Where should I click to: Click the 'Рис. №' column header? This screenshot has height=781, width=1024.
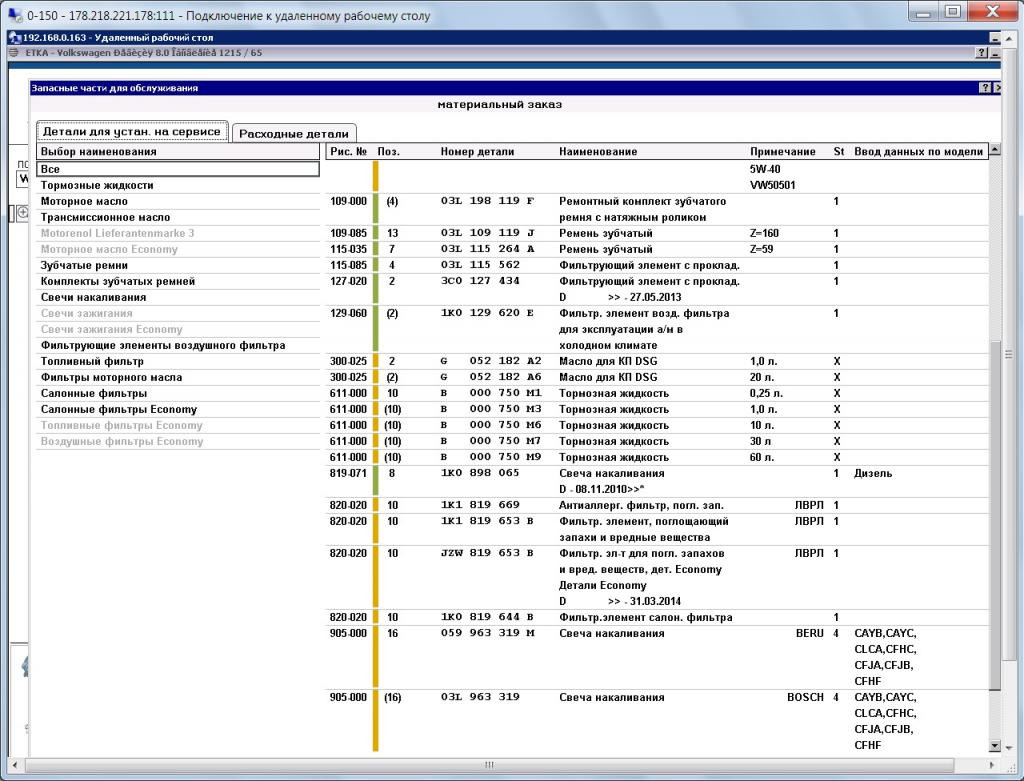[x=349, y=151]
